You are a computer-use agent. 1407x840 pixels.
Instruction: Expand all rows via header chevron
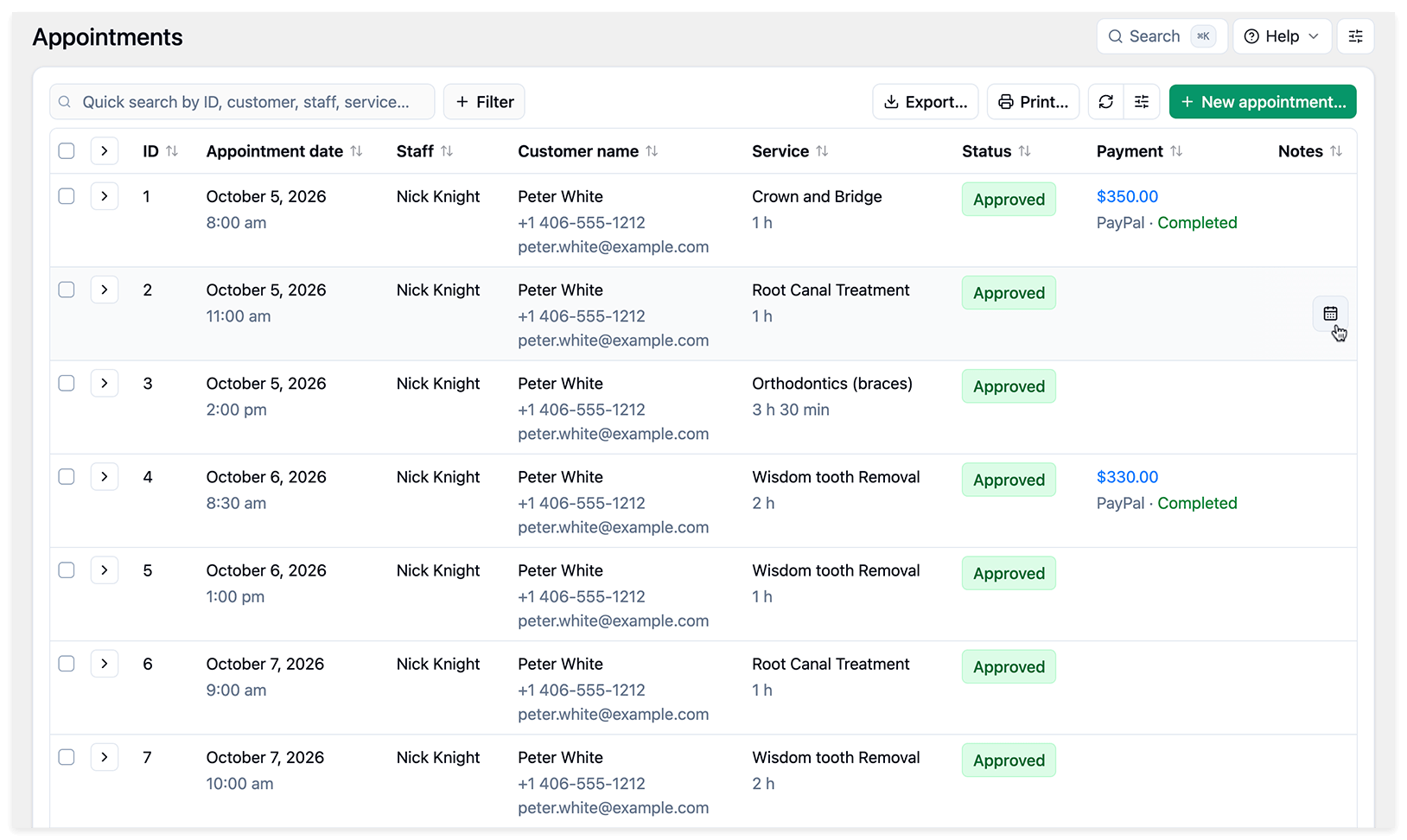click(x=105, y=151)
